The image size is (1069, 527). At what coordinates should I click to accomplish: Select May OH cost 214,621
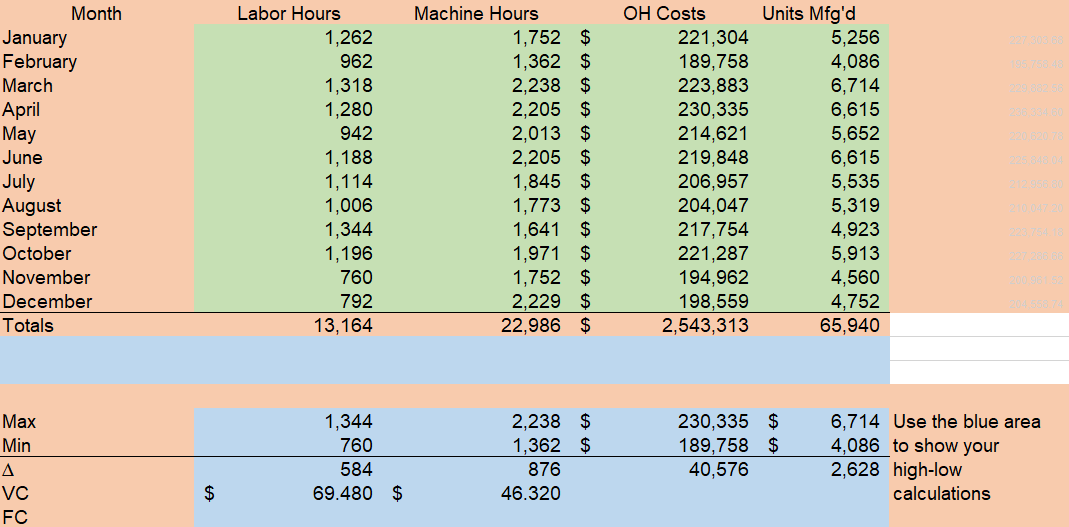tap(713, 134)
